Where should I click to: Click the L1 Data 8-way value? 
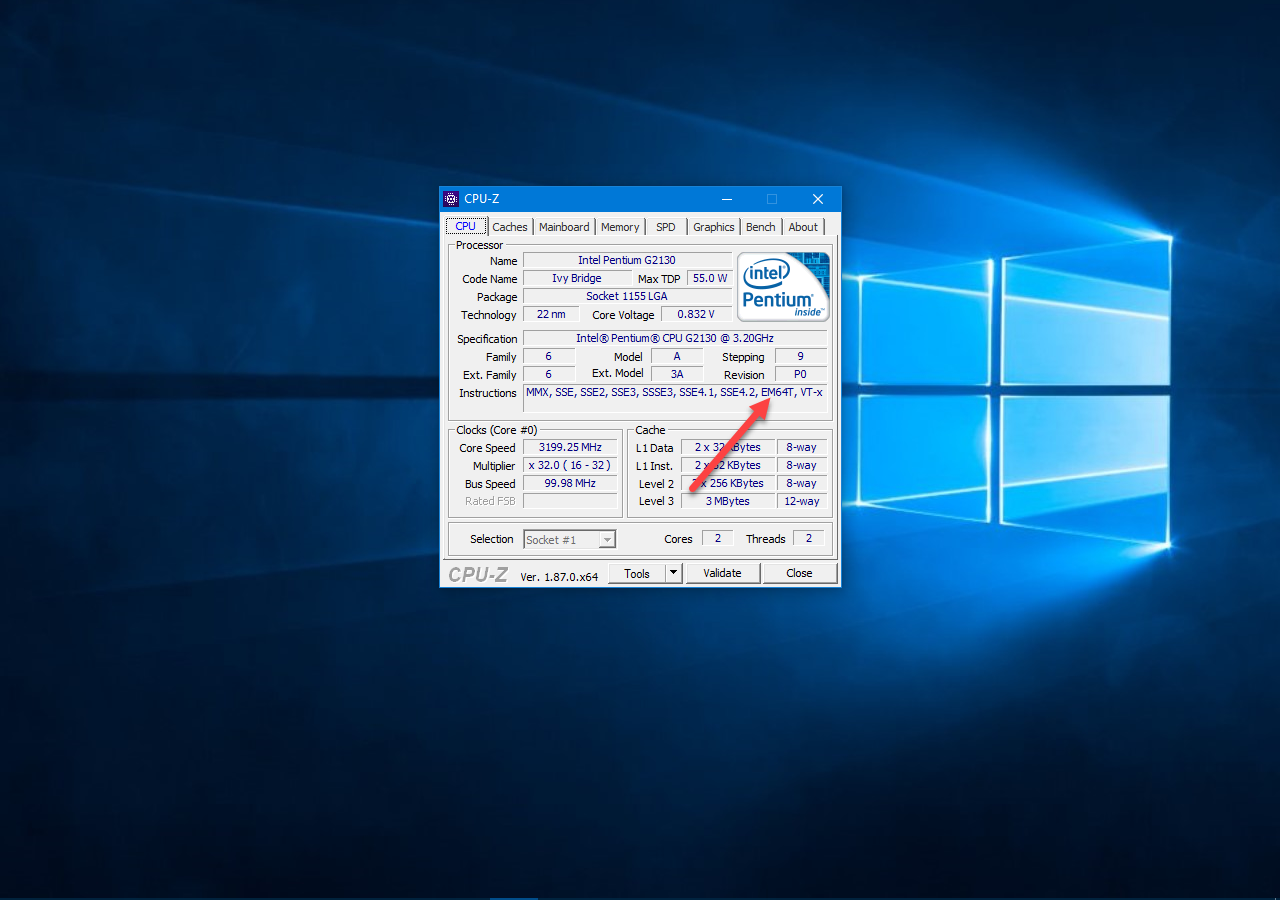click(x=802, y=447)
